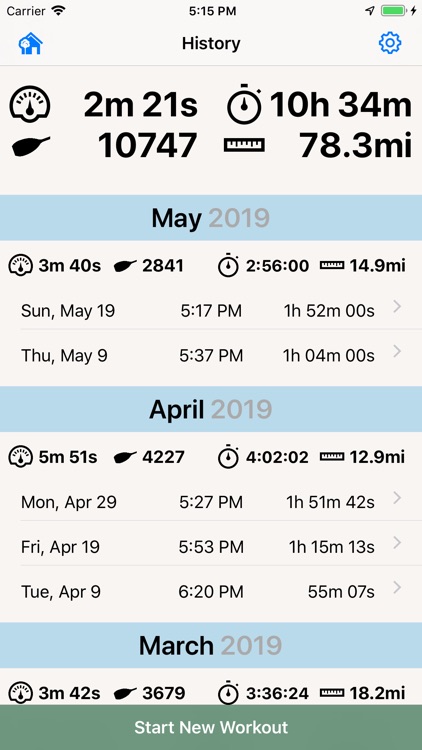Viewport: 422px width, 750px height.
Task: Tap the large ruler distance icon beside 78.3mi
Action: 244,145
